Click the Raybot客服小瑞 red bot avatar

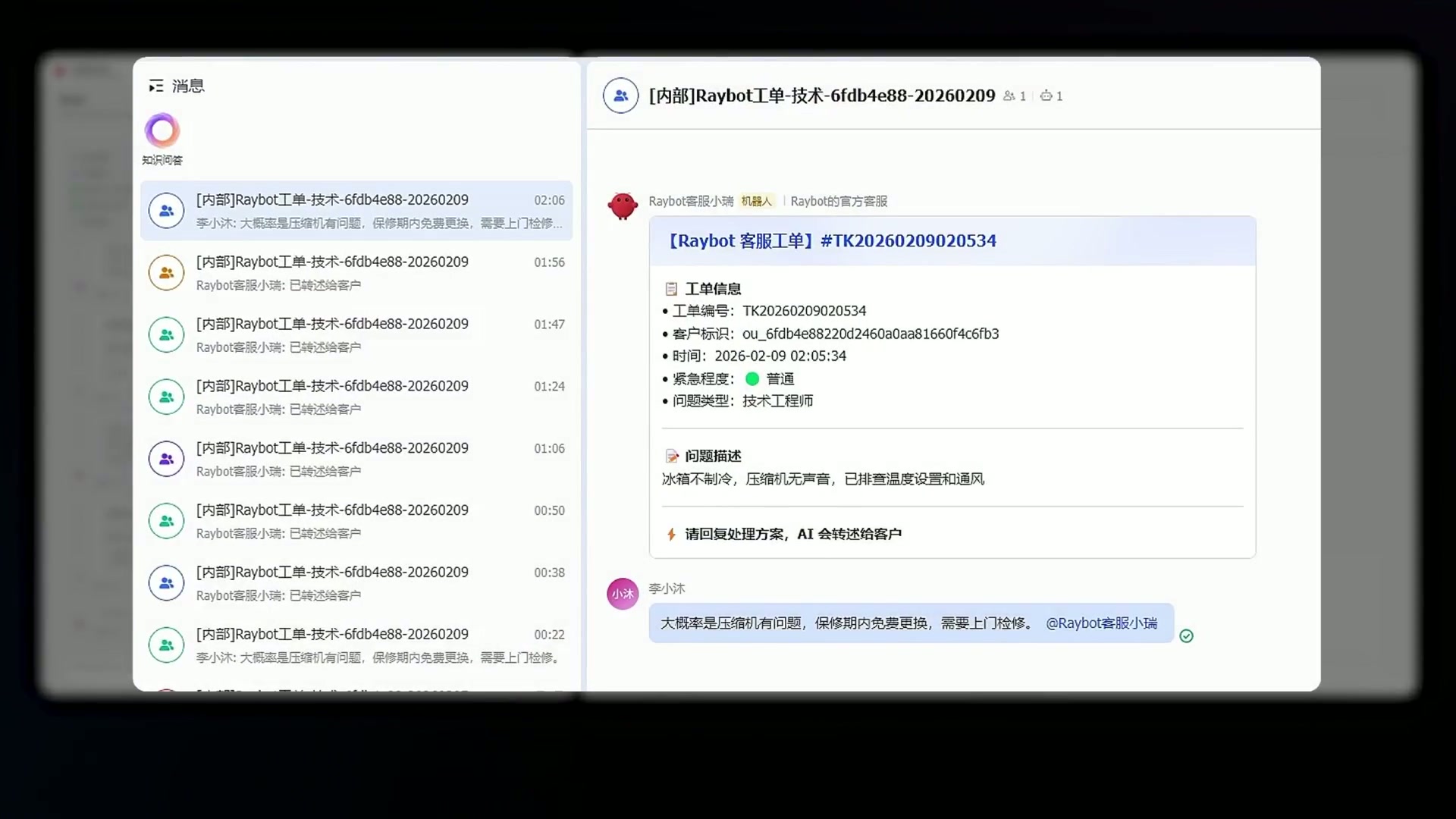point(623,206)
